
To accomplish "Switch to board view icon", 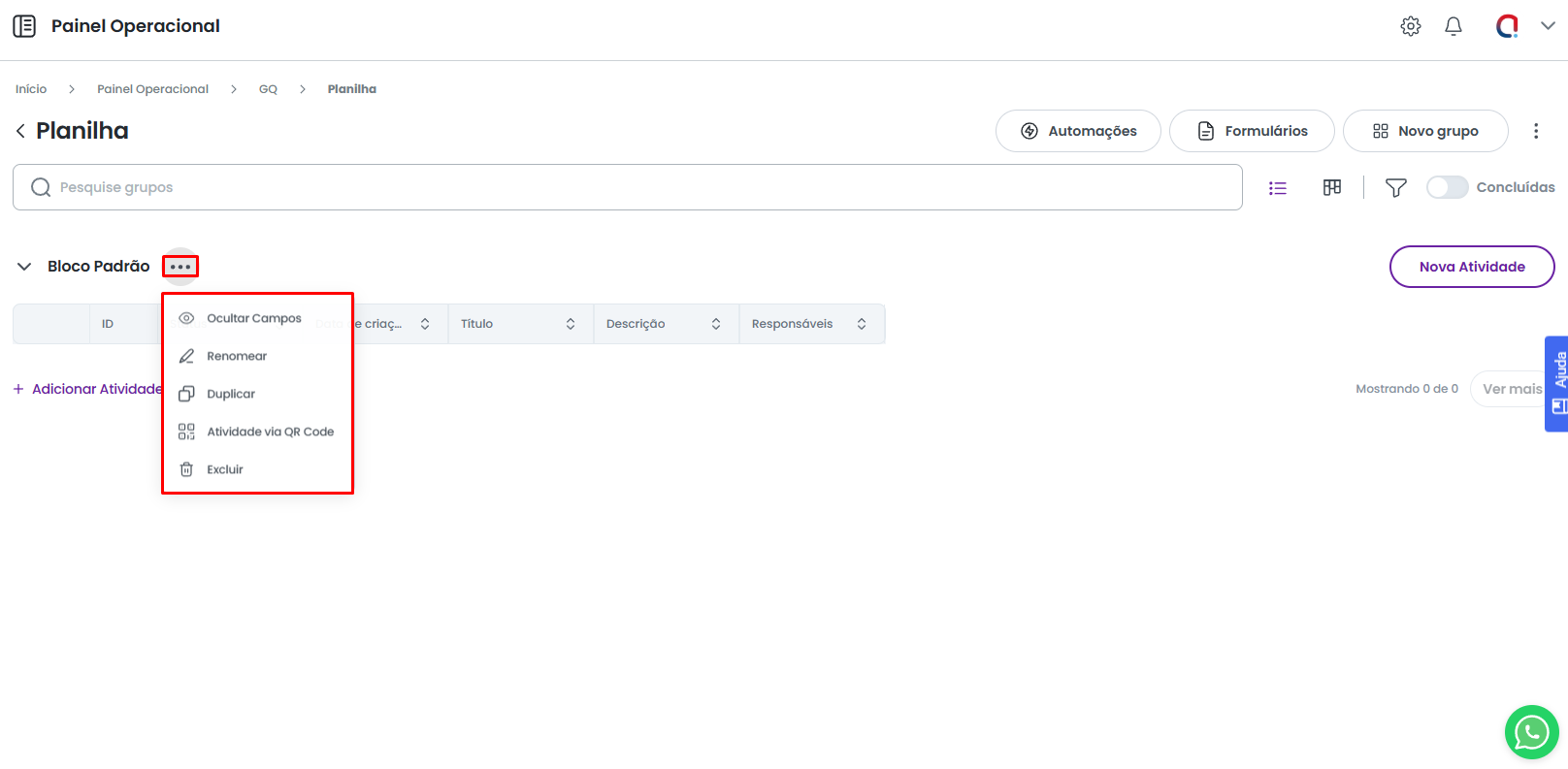I will tap(1332, 187).
